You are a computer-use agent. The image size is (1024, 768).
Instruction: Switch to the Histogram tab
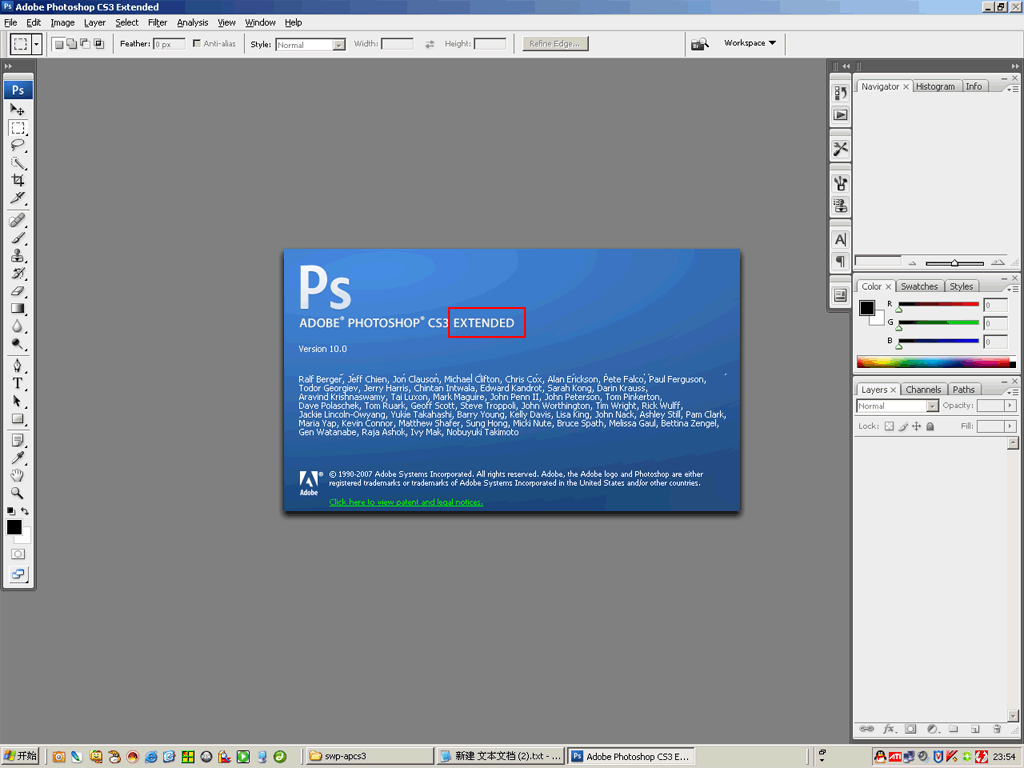click(935, 86)
